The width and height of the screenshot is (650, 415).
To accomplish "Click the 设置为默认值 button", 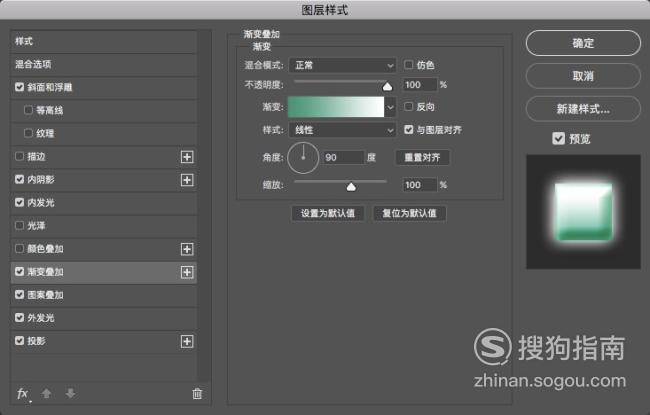I will coord(327,214).
